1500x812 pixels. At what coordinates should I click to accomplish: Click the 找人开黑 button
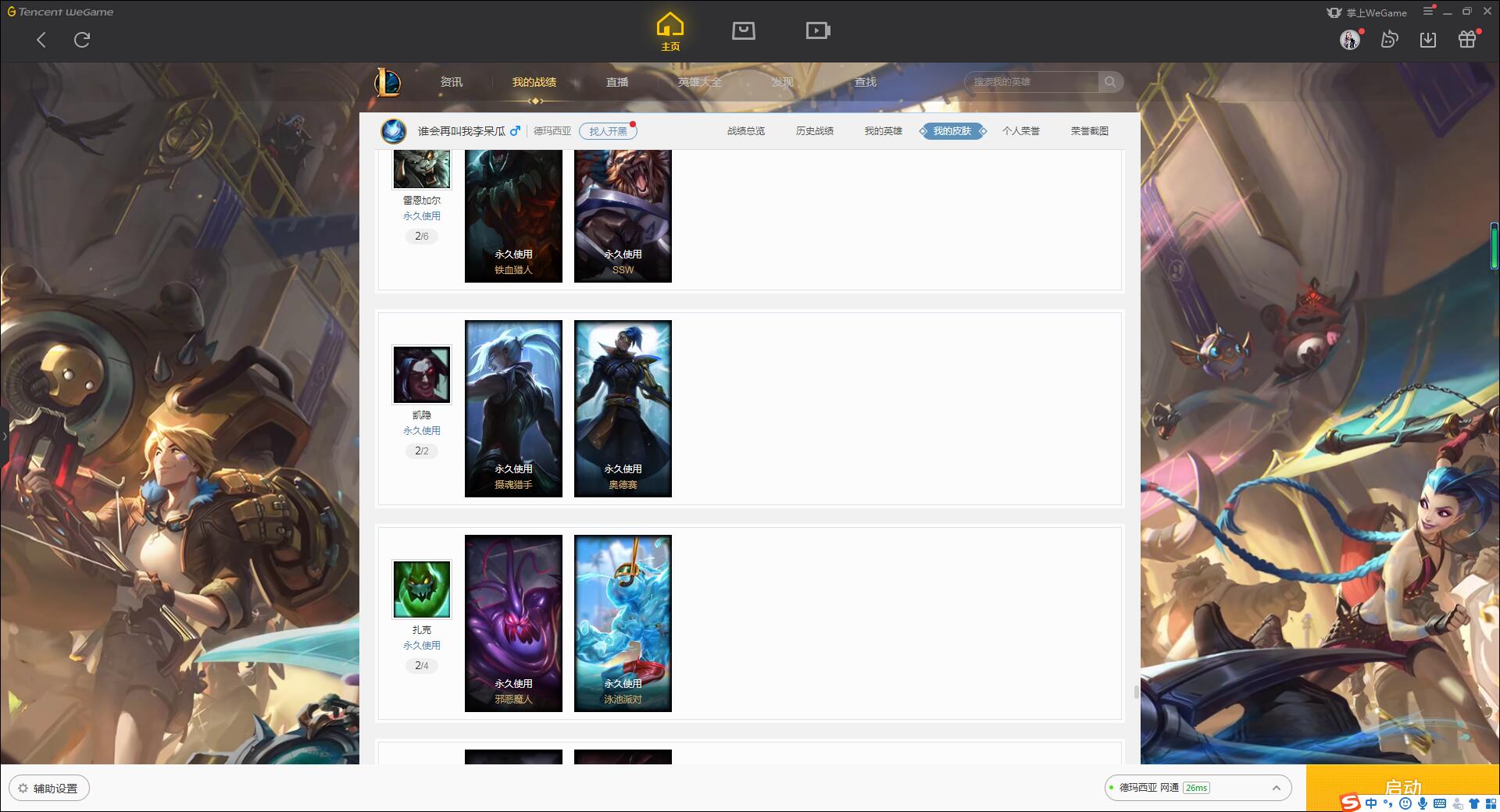608,131
